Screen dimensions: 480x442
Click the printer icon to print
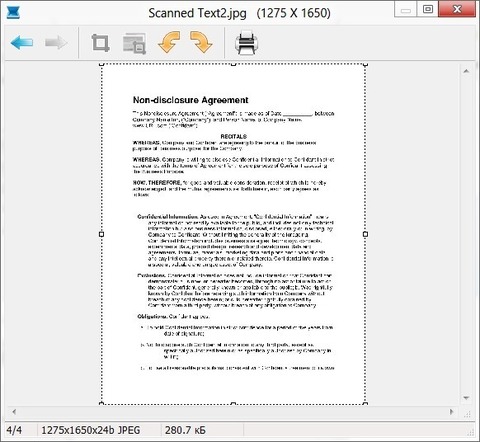click(x=246, y=43)
